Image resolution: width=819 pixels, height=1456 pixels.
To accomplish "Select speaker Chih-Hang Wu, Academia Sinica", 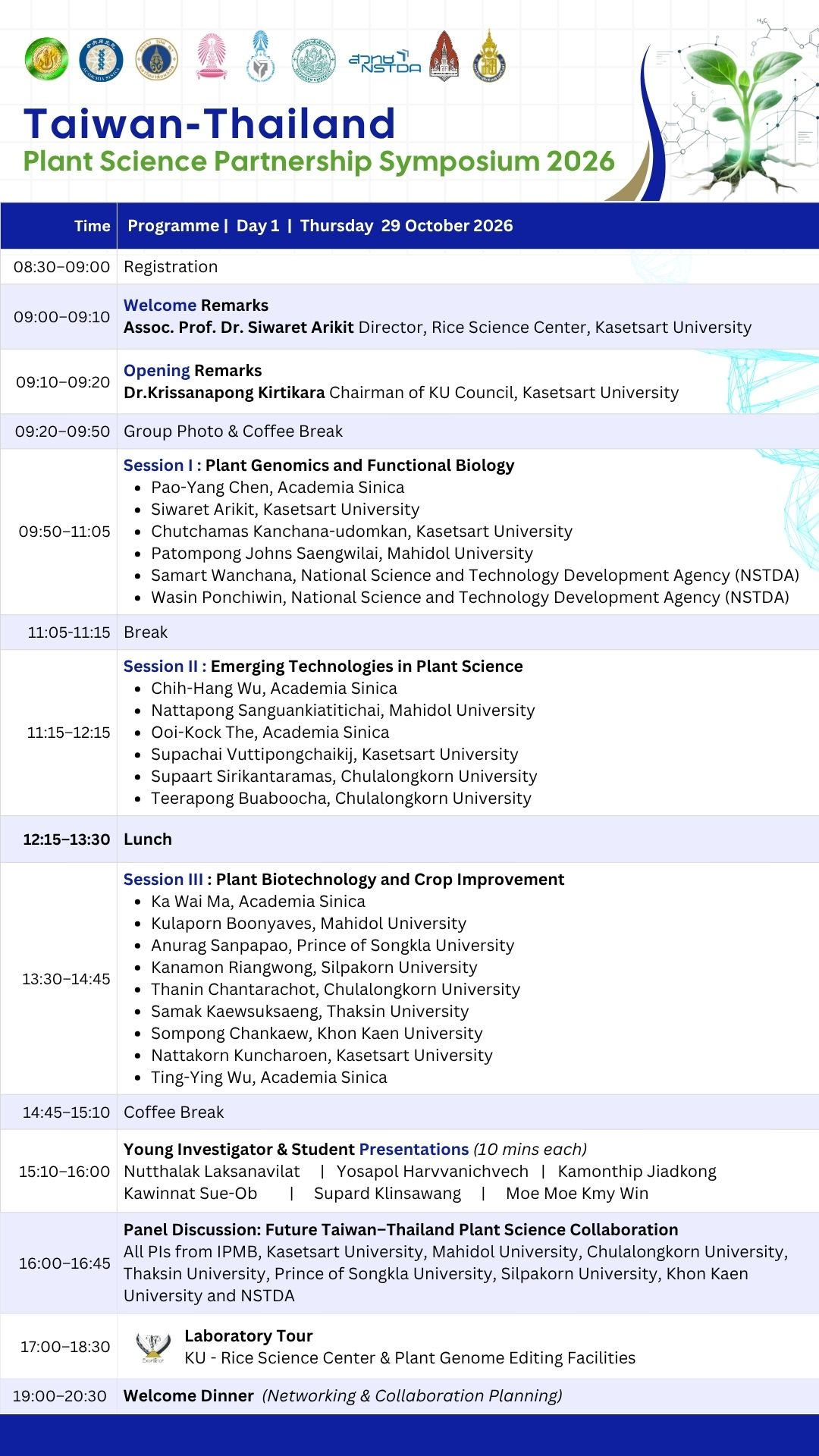I will [274, 689].
